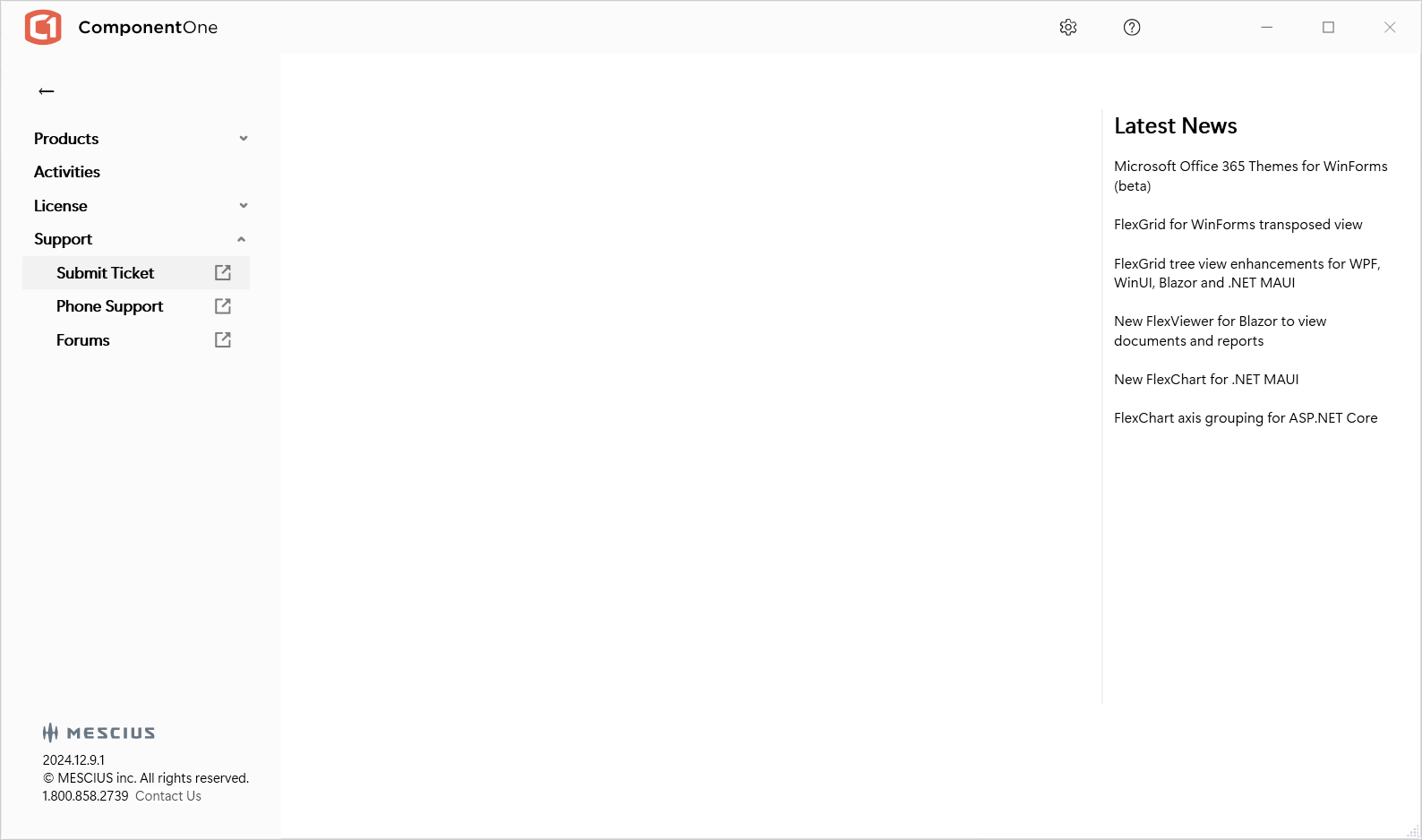Click external link icon beside Forums

click(x=223, y=340)
